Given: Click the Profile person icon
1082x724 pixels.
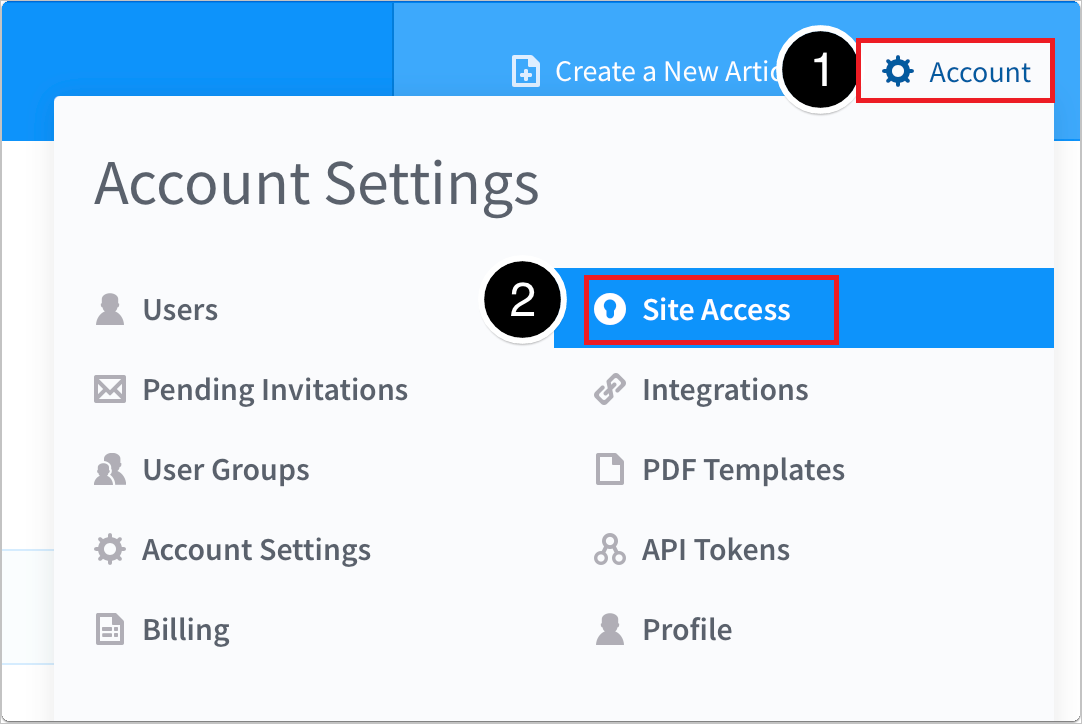Looking at the screenshot, I should (x=610, y=629).
